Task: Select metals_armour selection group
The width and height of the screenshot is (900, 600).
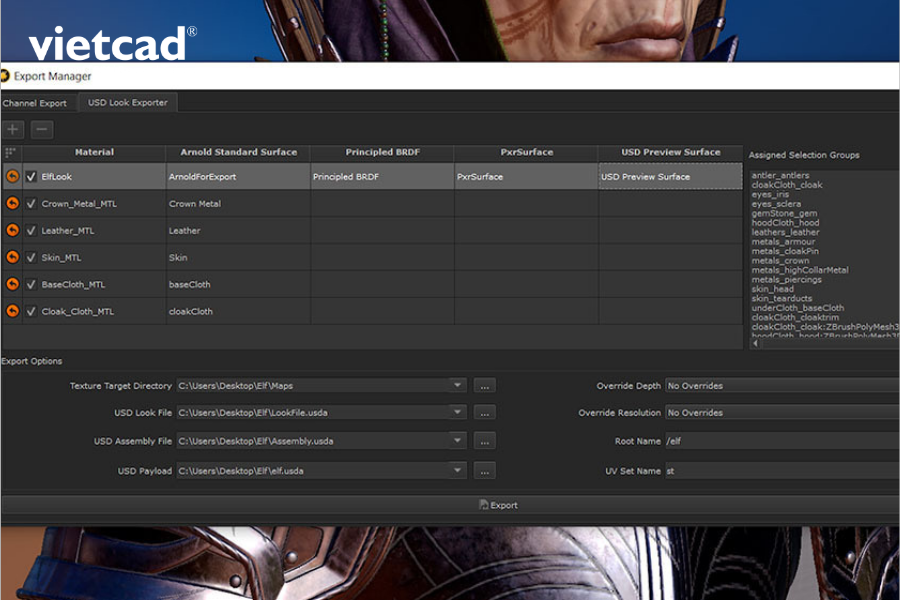Action: pyautogui.click(x=783, y=242)
